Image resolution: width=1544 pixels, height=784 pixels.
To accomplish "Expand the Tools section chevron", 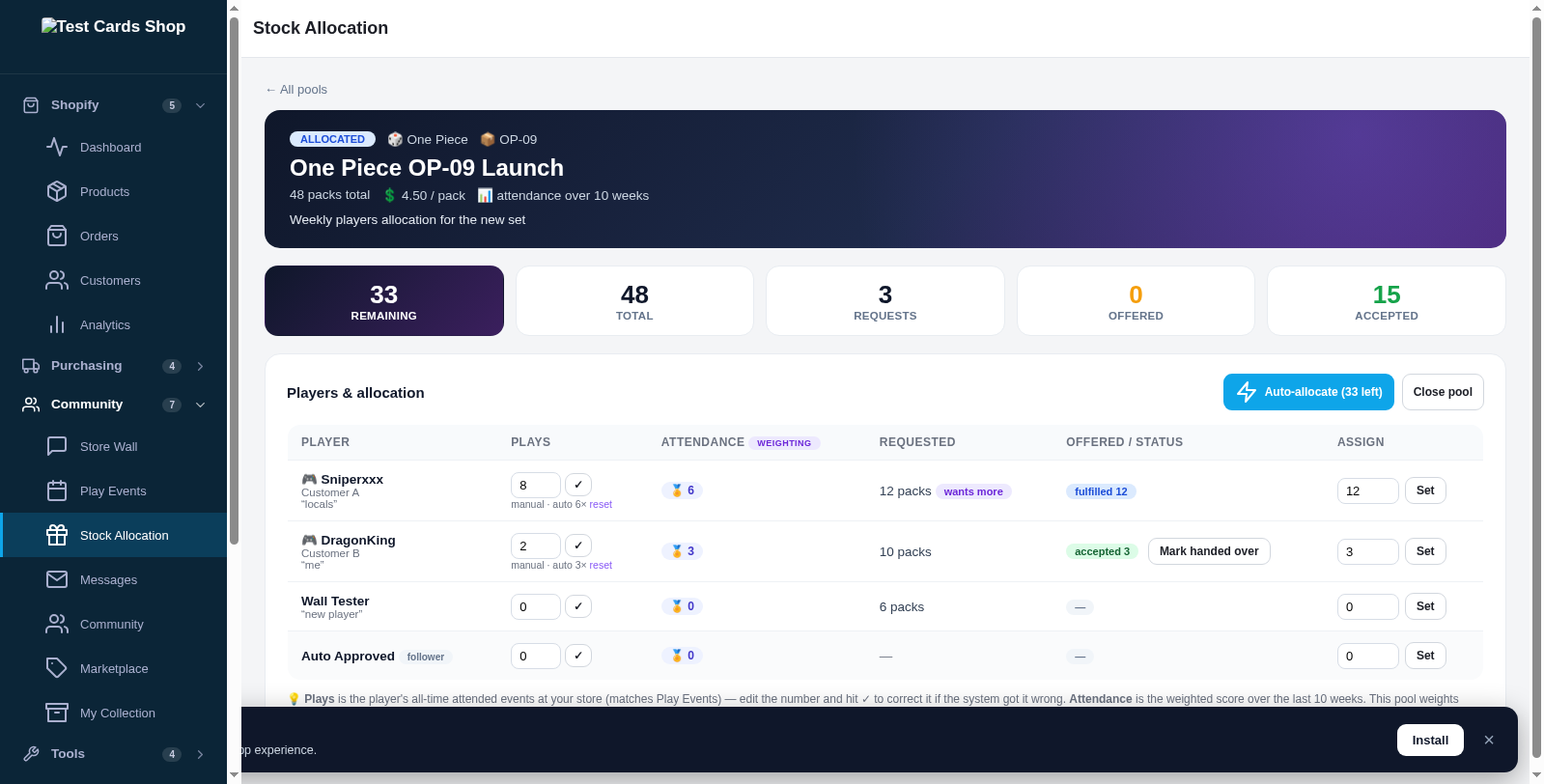I will coord(200,754).
